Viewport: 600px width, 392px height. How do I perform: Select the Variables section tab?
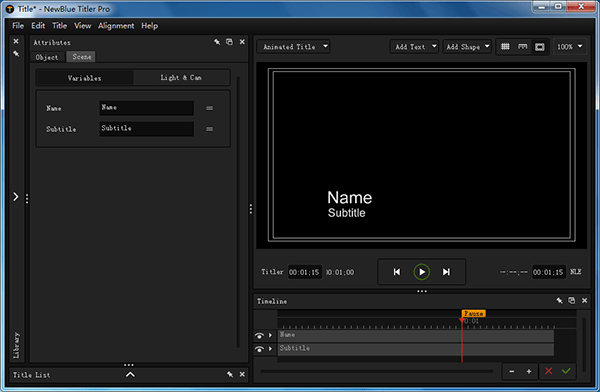click(85, 78)
